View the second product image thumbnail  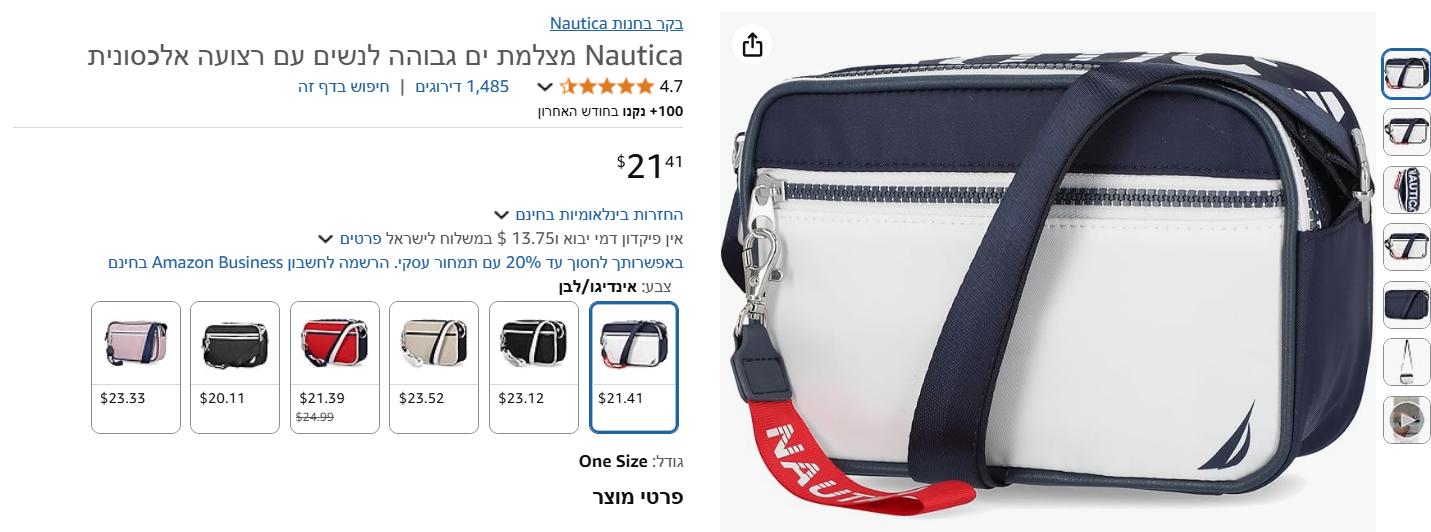tap(1406, 132)
